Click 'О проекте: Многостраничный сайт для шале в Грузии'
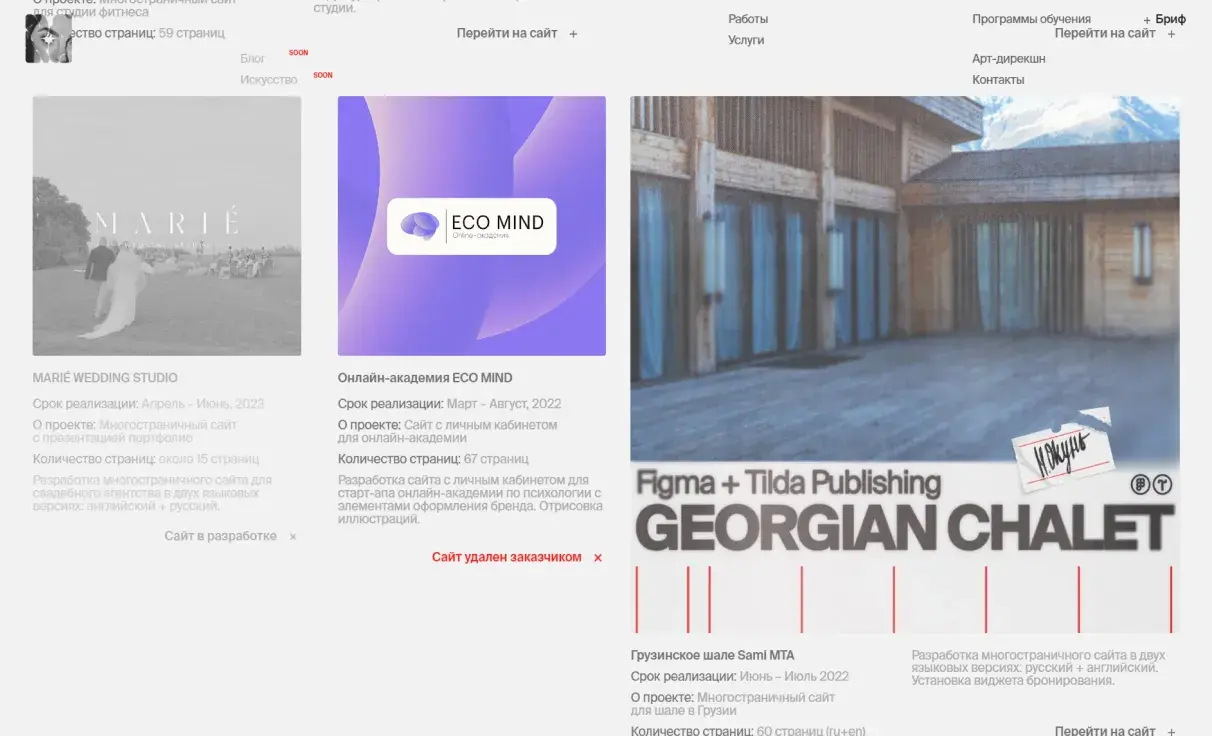 (733, 704)
